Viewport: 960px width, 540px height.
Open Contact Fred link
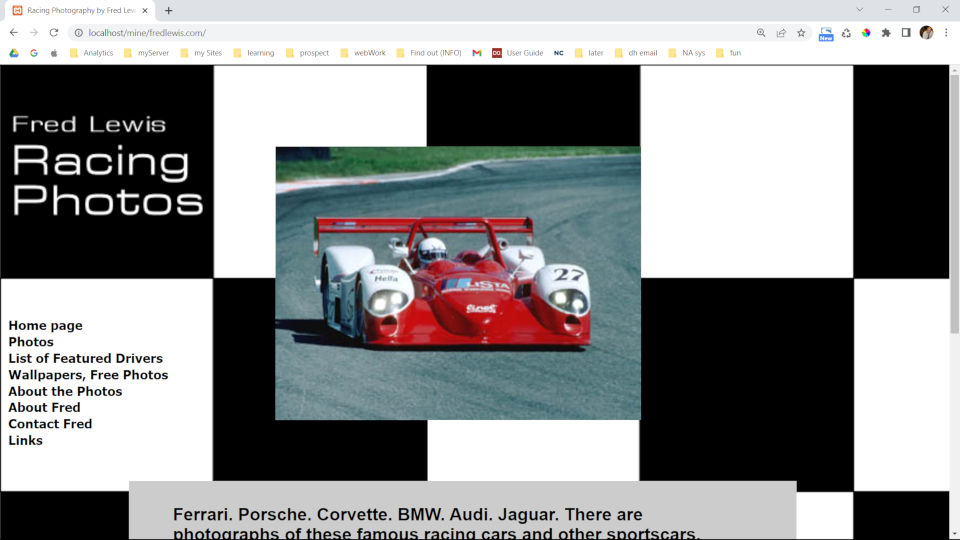pos(50,424)
